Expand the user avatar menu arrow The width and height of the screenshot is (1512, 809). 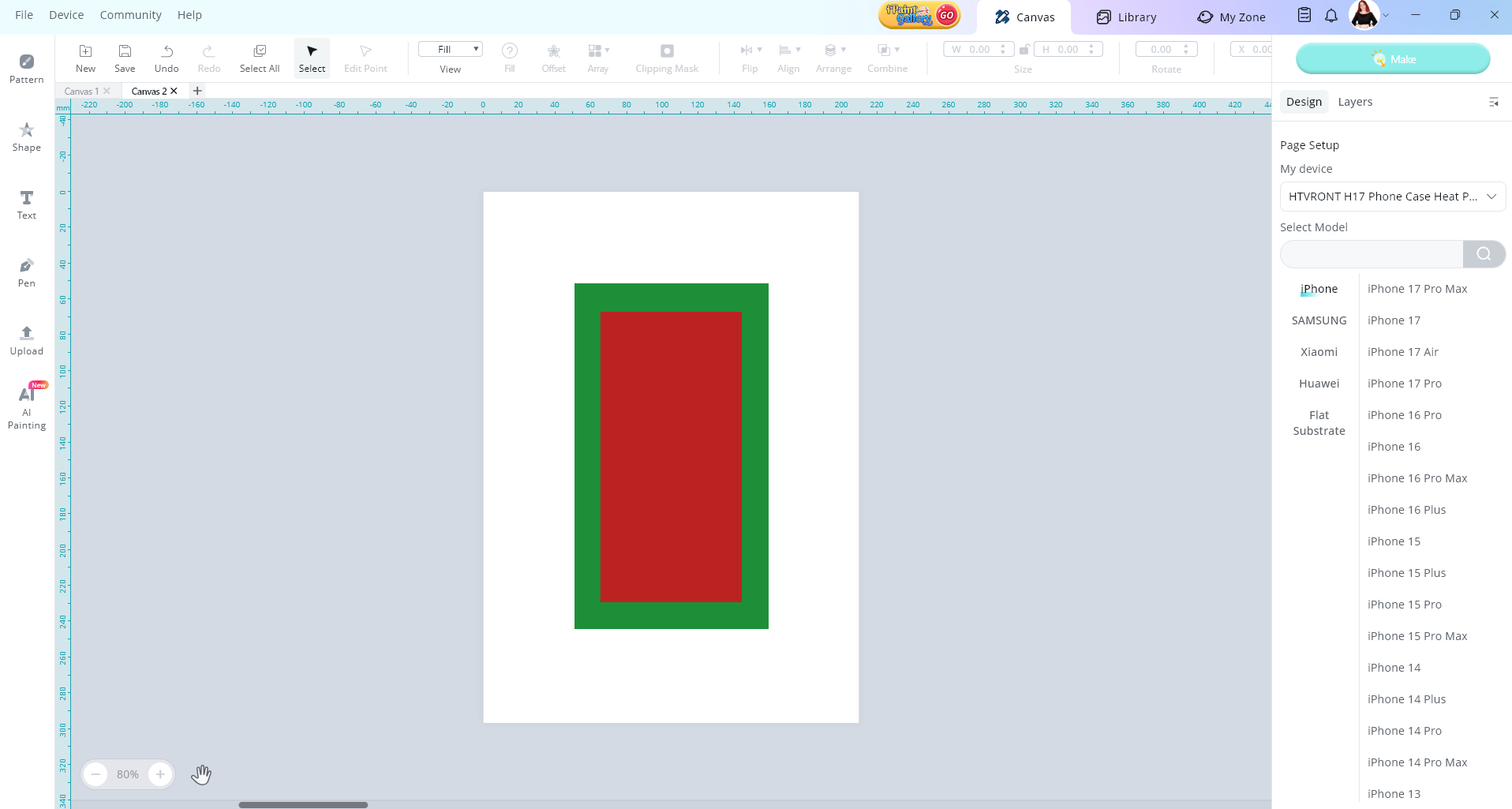(1386, 16)
